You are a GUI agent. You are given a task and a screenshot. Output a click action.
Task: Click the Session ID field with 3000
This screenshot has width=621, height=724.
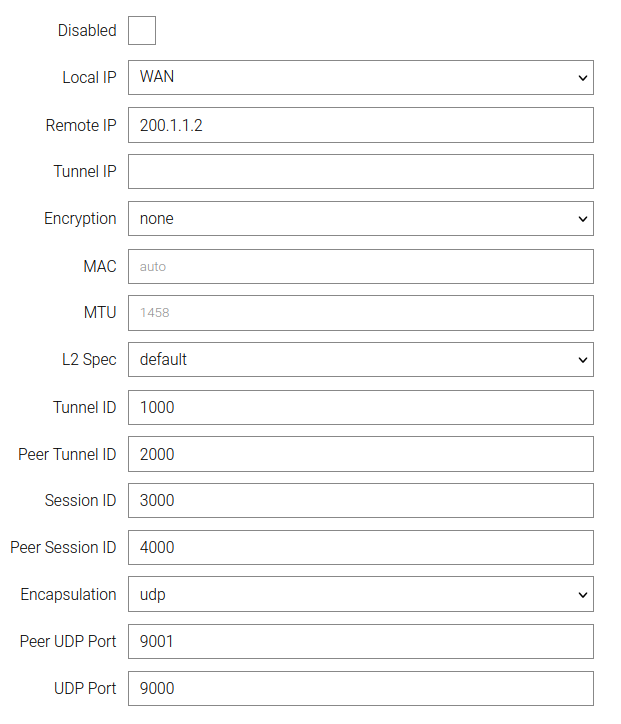360,500
